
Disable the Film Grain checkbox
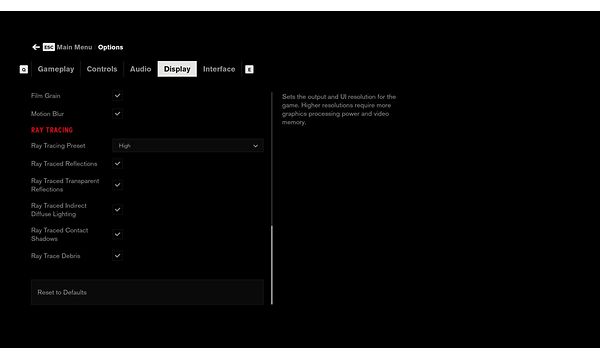[117, 95]
